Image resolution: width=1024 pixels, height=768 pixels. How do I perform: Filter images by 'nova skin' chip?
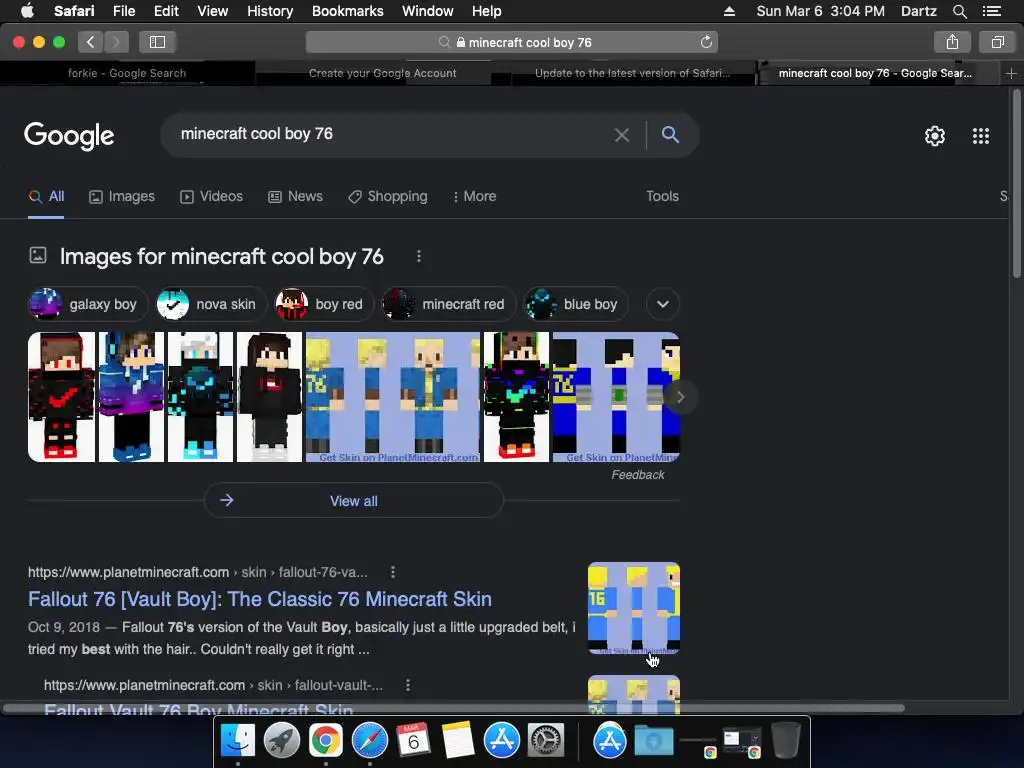click(211, 304)
